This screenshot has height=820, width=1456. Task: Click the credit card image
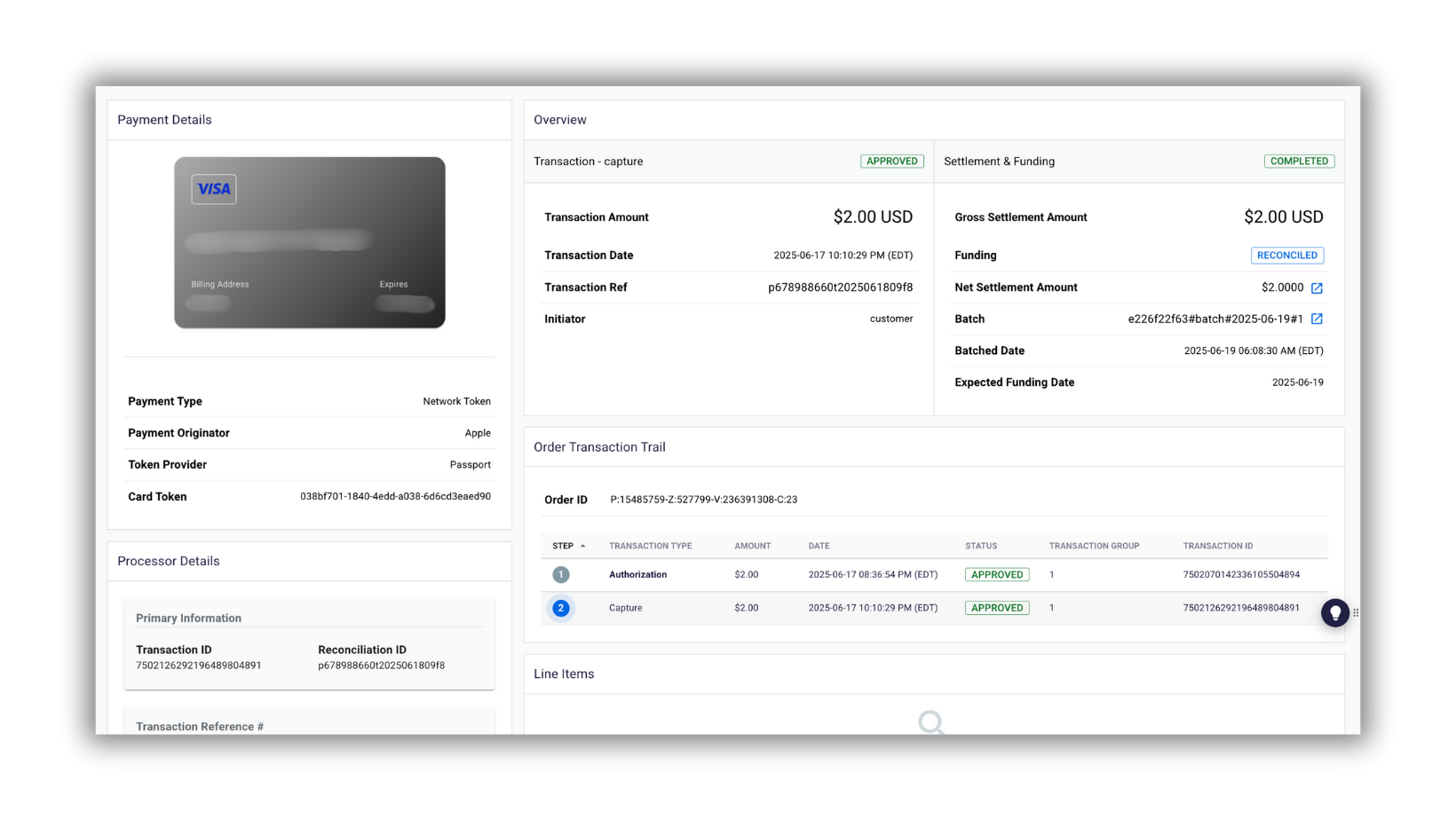(310, 242)
